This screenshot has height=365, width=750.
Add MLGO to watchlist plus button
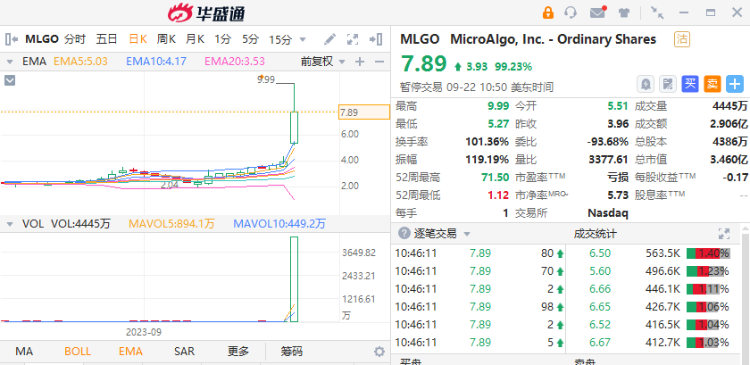(735, 84)
